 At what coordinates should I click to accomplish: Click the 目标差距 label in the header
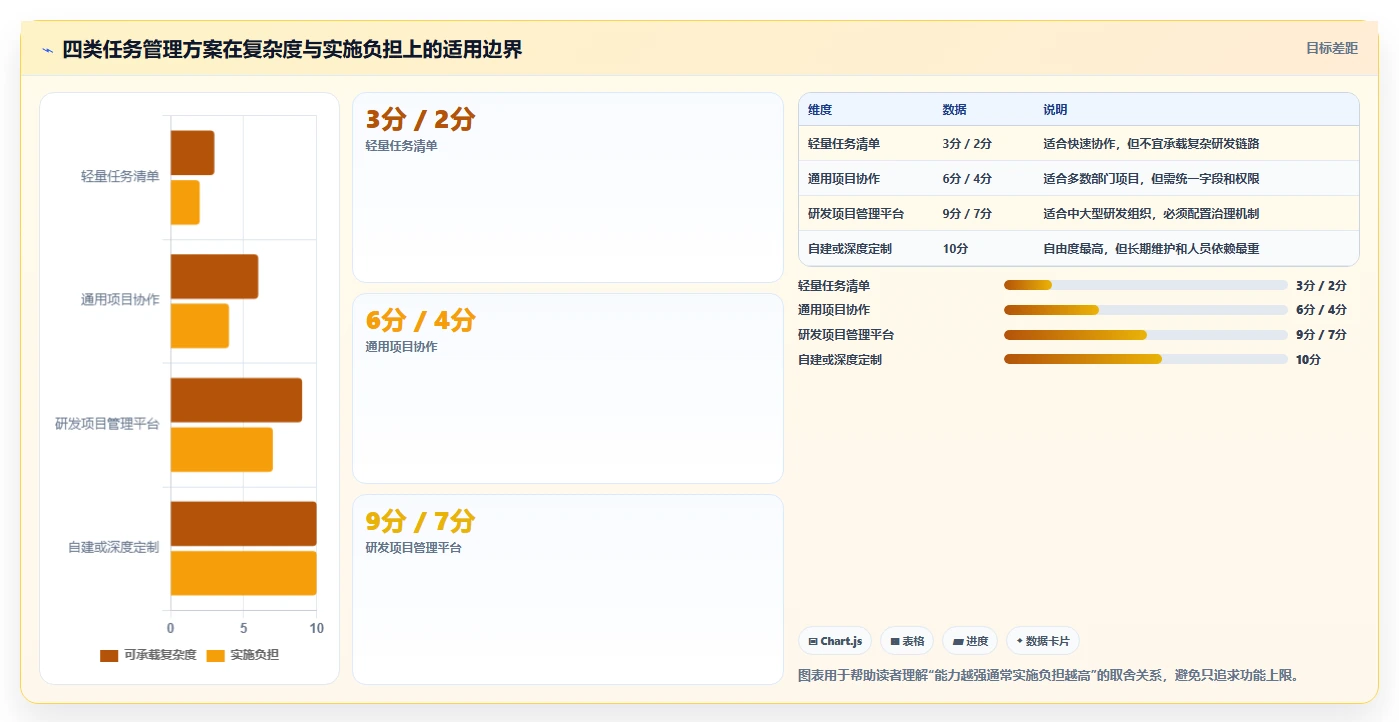tap(1331, 48)
